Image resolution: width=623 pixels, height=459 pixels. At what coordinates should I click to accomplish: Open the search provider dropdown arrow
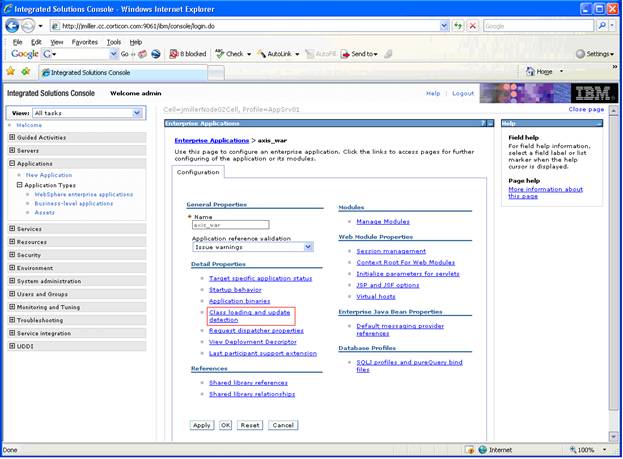click(x=612, y=26)
